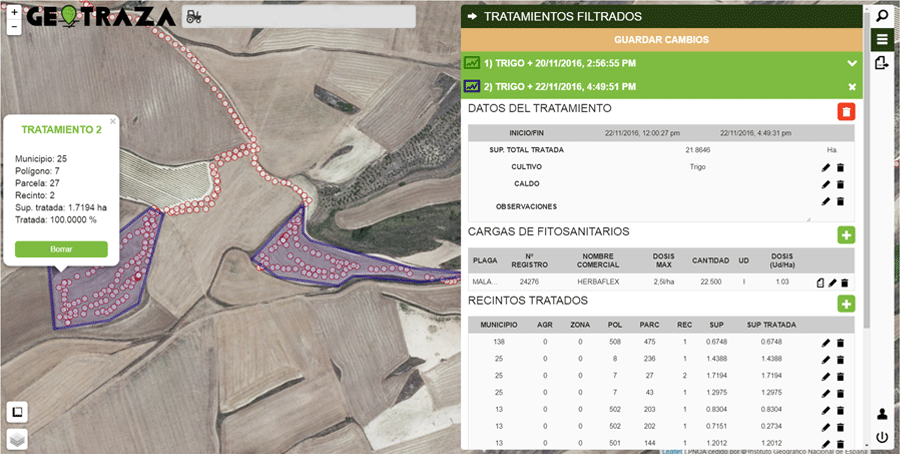
Task: Click the export document icon in sidebar
Action: coord(882,64)
